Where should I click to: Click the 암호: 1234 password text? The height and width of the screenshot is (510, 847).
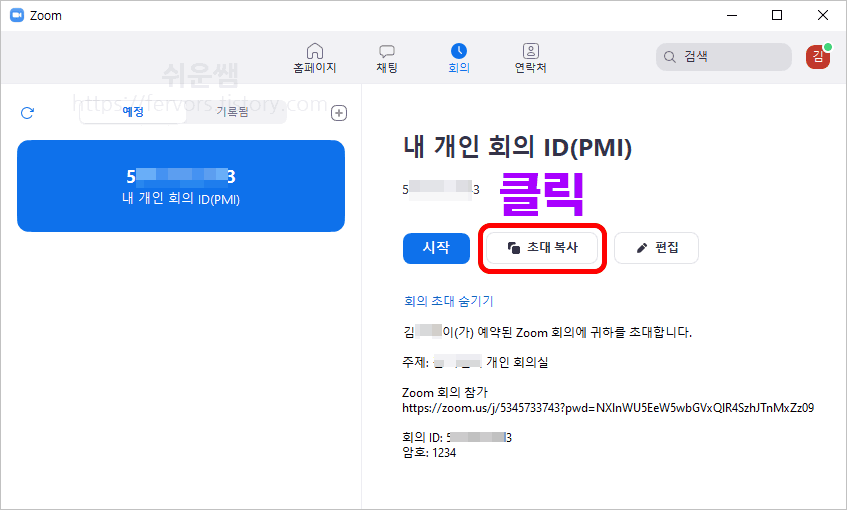429,453
